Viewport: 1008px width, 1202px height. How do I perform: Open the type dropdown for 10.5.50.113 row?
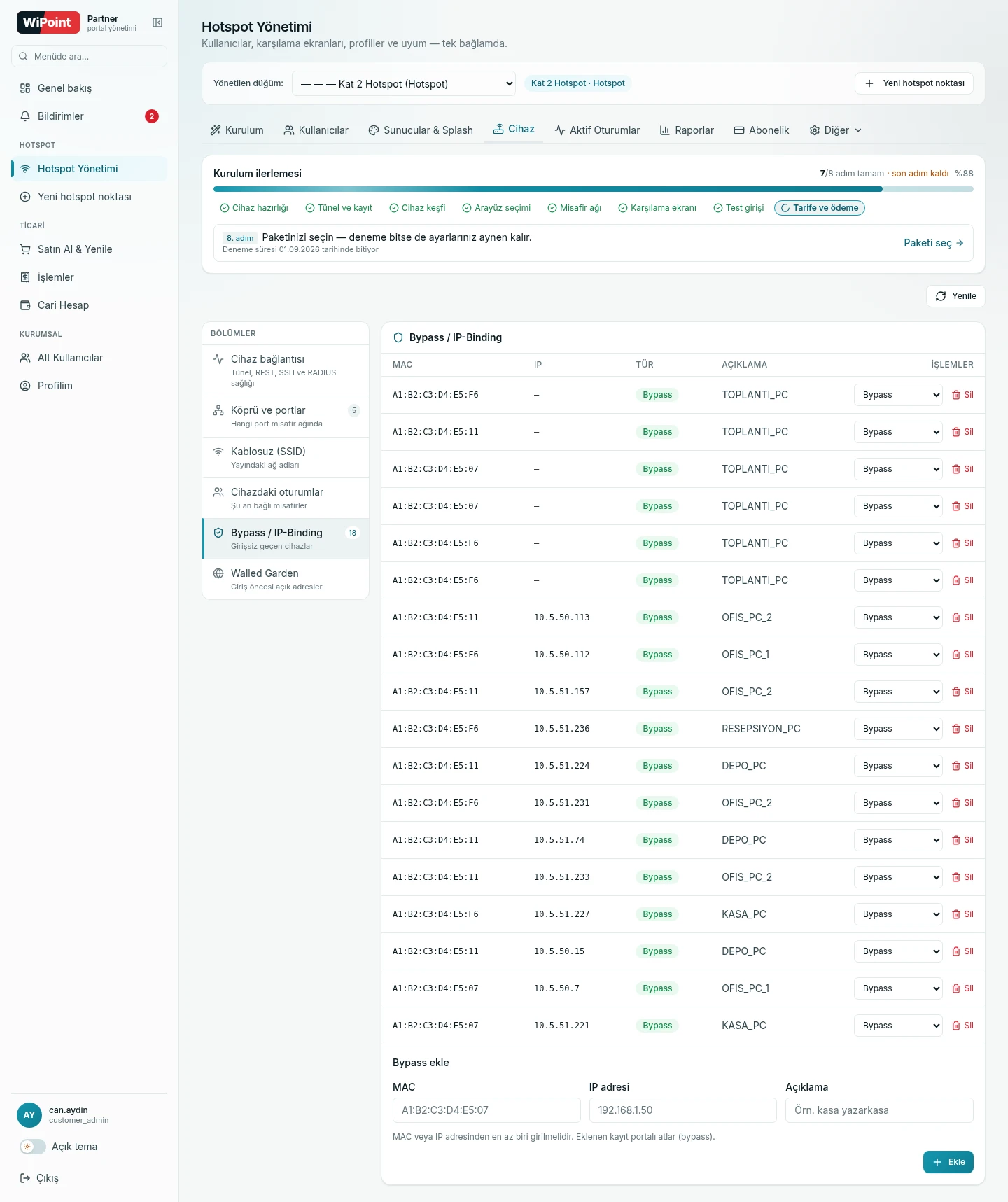[899, 617]
